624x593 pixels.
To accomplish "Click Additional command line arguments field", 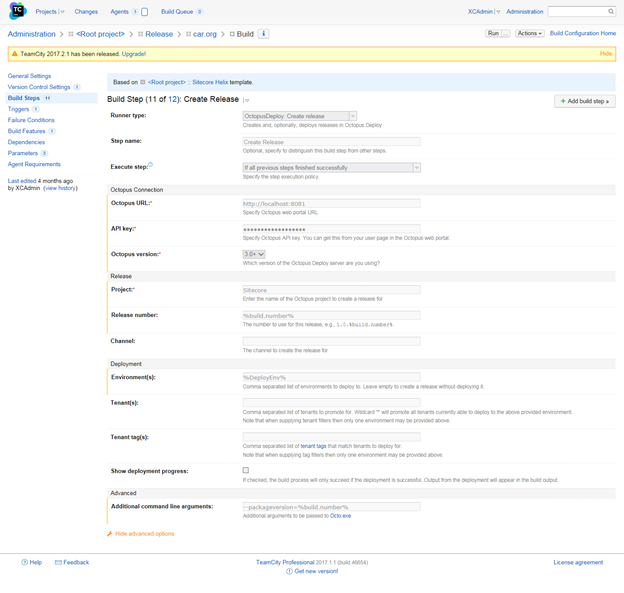I will pyautogui.click(x=332, y=507).
